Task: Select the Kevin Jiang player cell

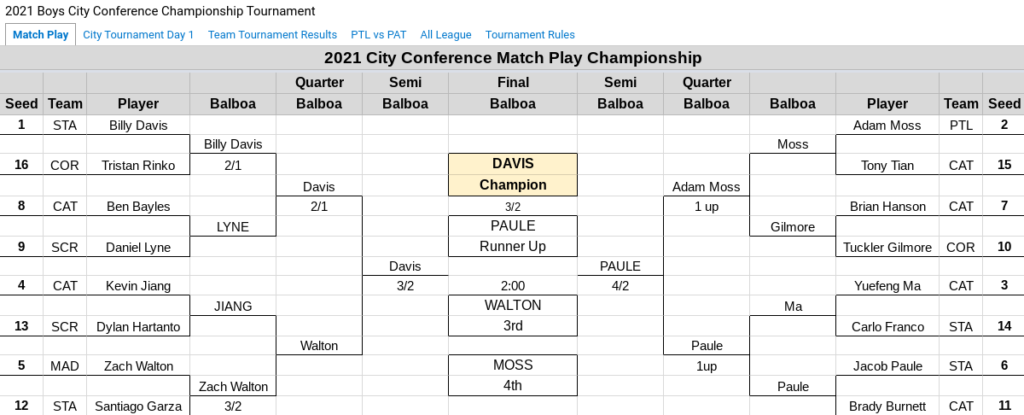Action: pos(138,286)
